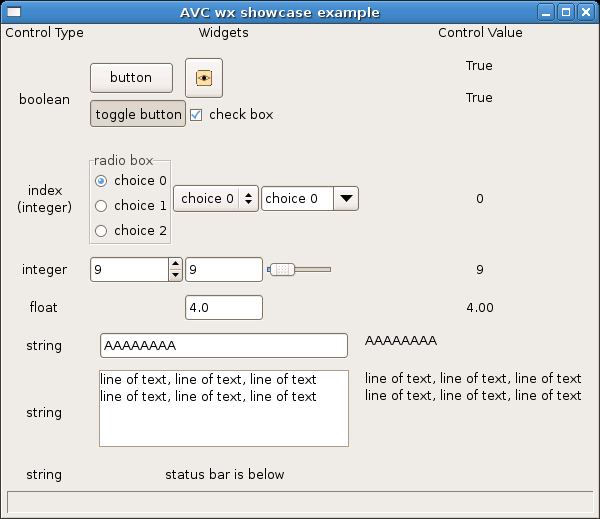Toggle the check box option

pyautogui.click(x=196, y=115)
